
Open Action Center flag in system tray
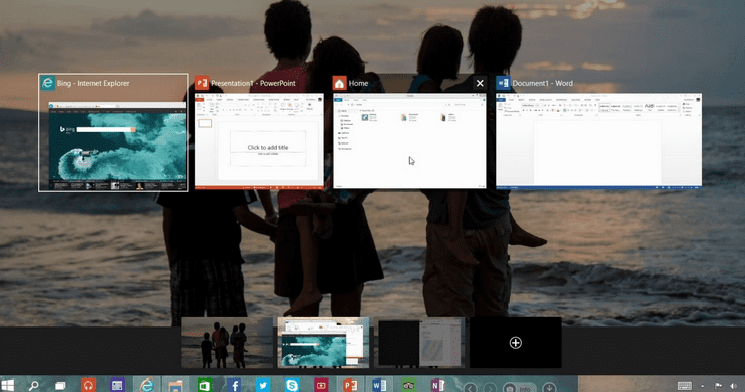click(718, 386)
